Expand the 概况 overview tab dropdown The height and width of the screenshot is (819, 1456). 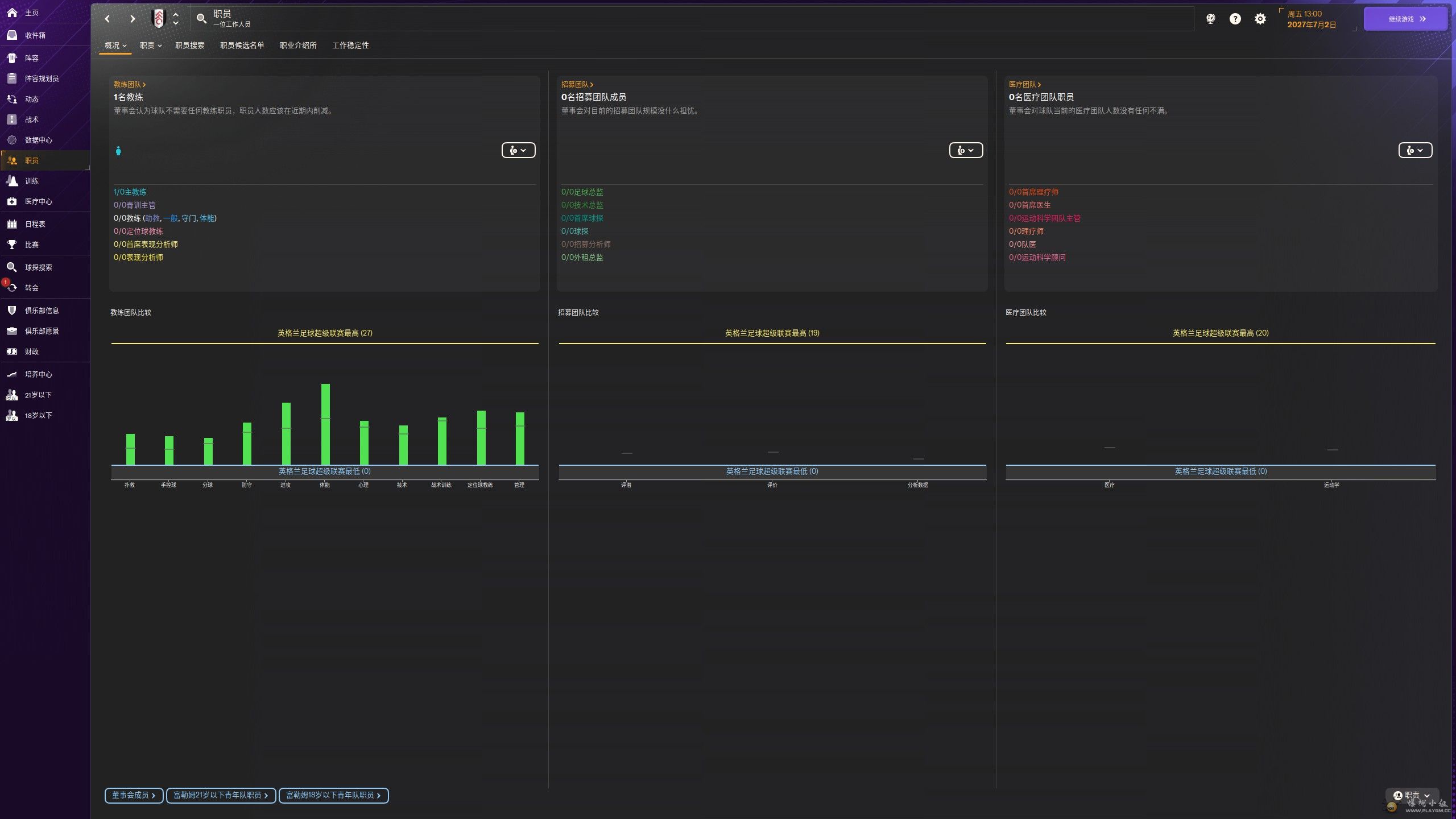[115, 45]
